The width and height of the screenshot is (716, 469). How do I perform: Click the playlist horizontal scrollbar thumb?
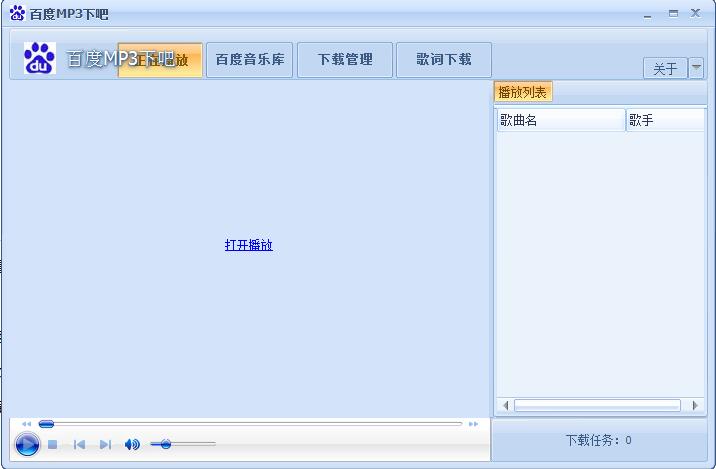point(597,406)
